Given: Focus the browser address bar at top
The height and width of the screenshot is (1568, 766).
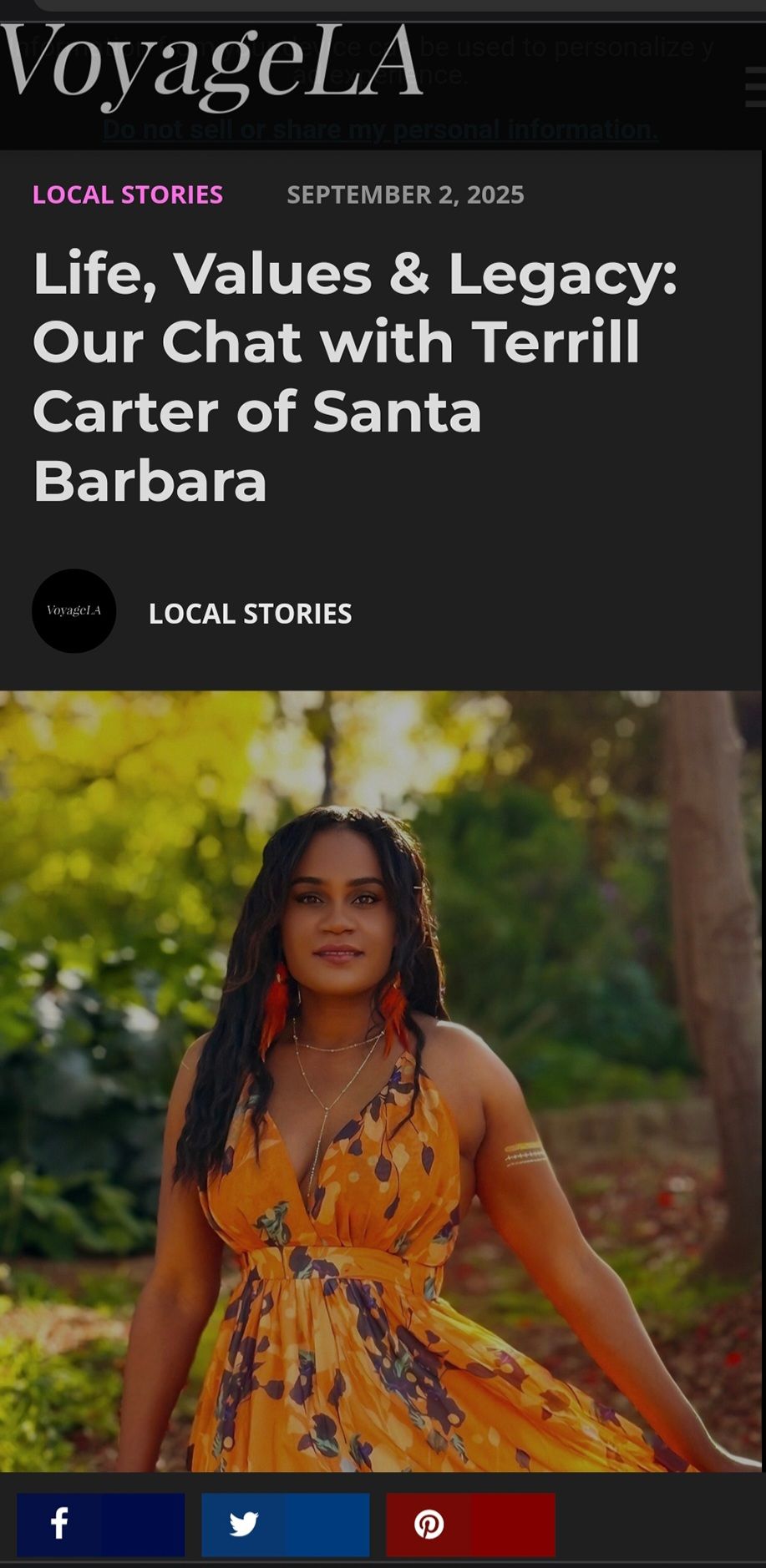Looking at the screenshot, I should (x=399, y=5).
